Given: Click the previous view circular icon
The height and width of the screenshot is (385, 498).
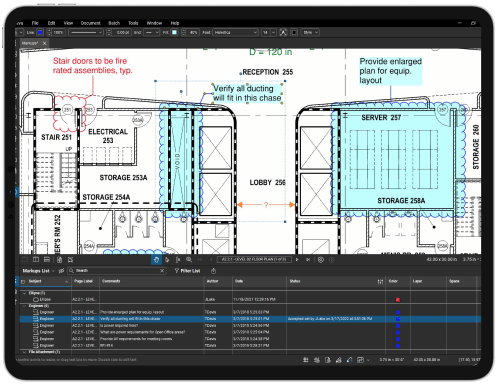Looking at the screenshot, I should tap(321, 260).
